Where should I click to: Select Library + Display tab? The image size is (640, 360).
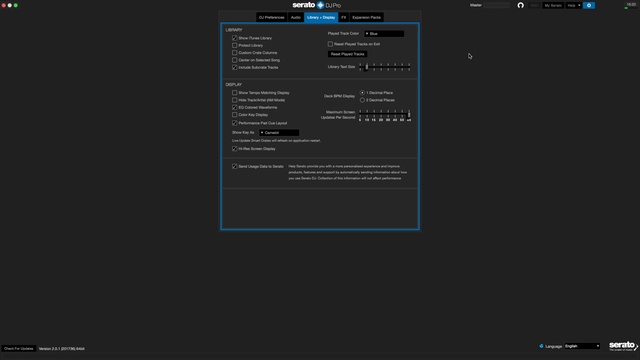coord(321,18)
